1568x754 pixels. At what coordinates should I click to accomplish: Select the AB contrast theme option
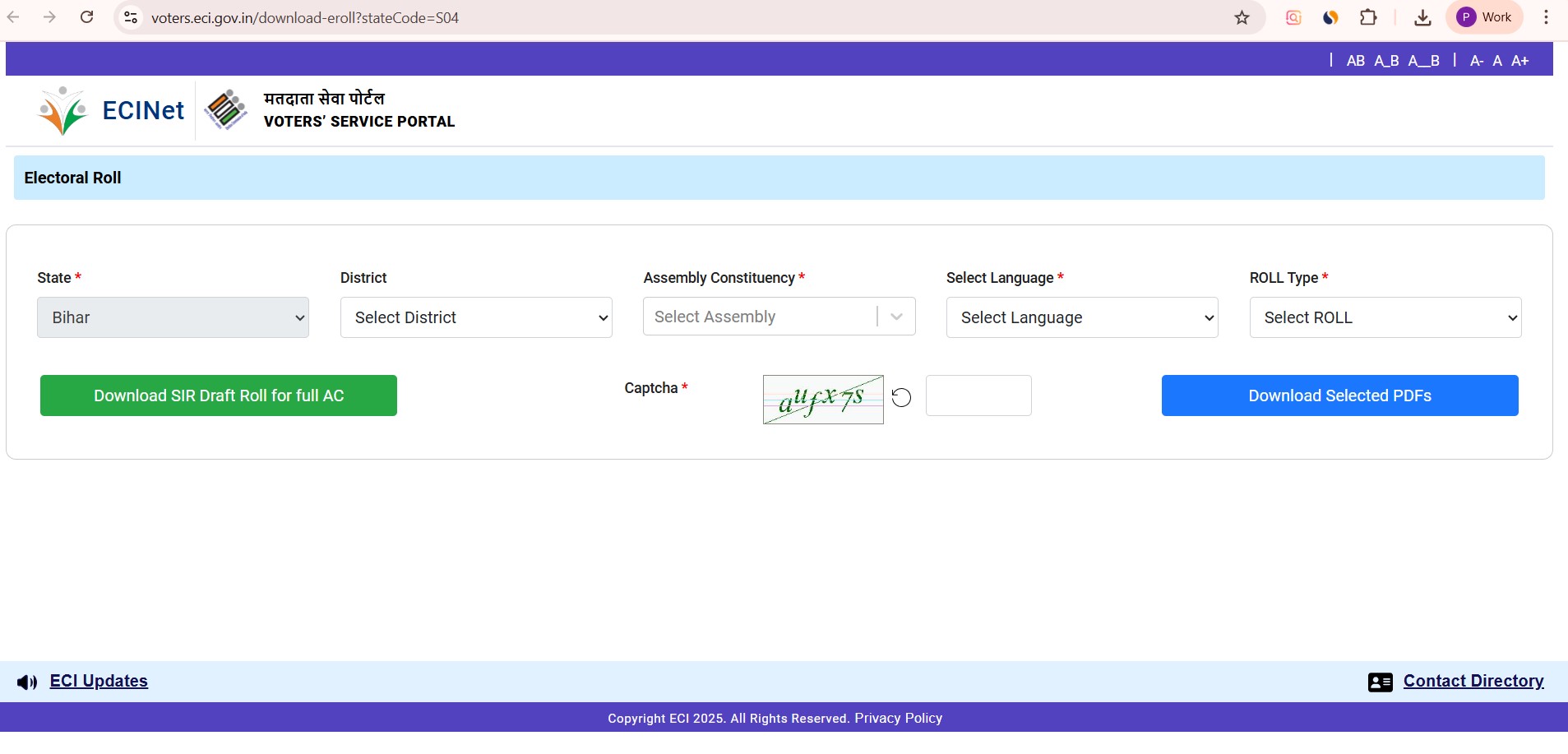1355,61
